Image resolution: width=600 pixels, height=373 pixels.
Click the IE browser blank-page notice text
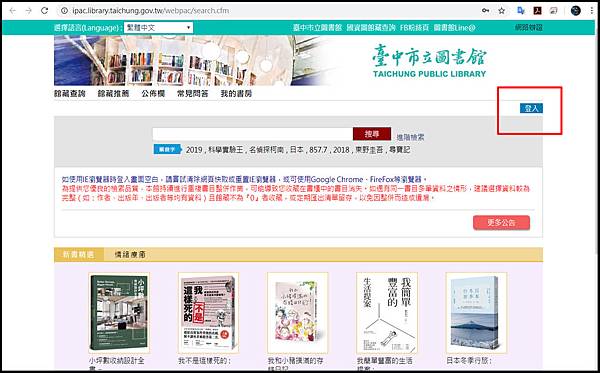pos(244,179)
